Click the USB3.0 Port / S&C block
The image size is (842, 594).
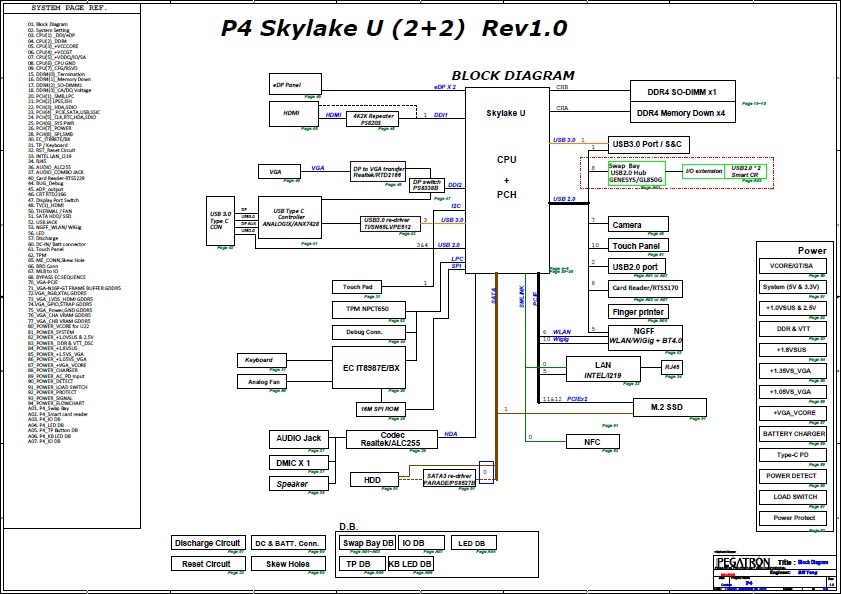pos(648,144)
